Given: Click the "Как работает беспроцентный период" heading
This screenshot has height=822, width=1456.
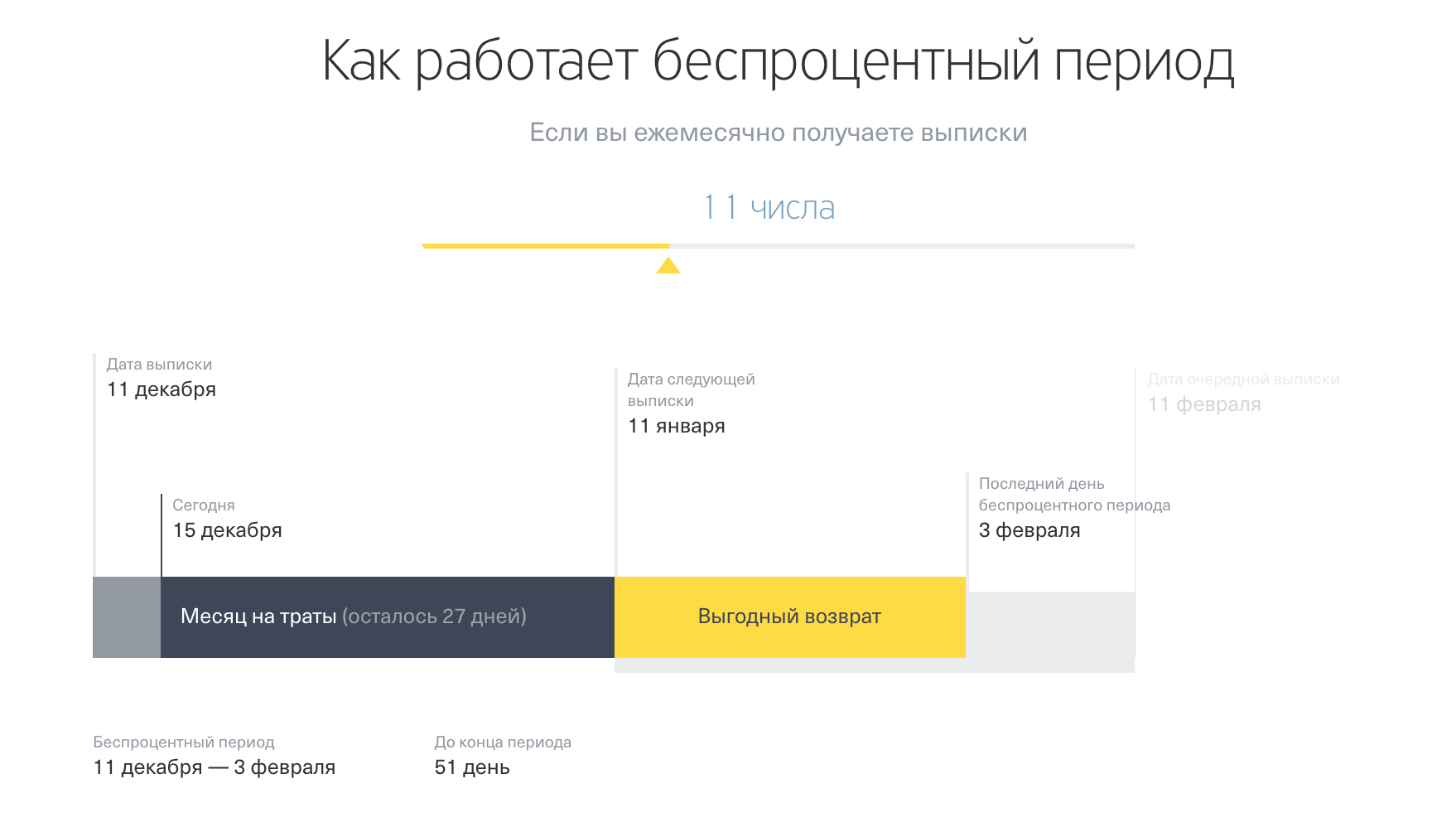Looking at the screenshot, I should 778,61.
